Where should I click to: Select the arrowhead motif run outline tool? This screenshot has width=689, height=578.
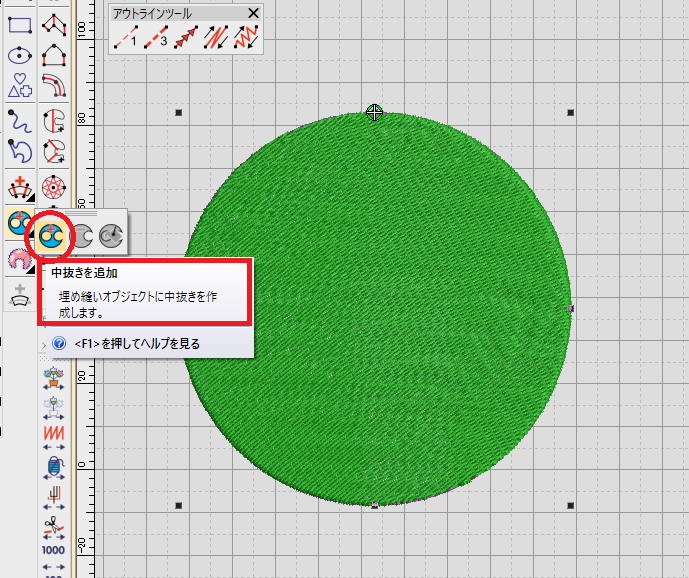(186, 36)
